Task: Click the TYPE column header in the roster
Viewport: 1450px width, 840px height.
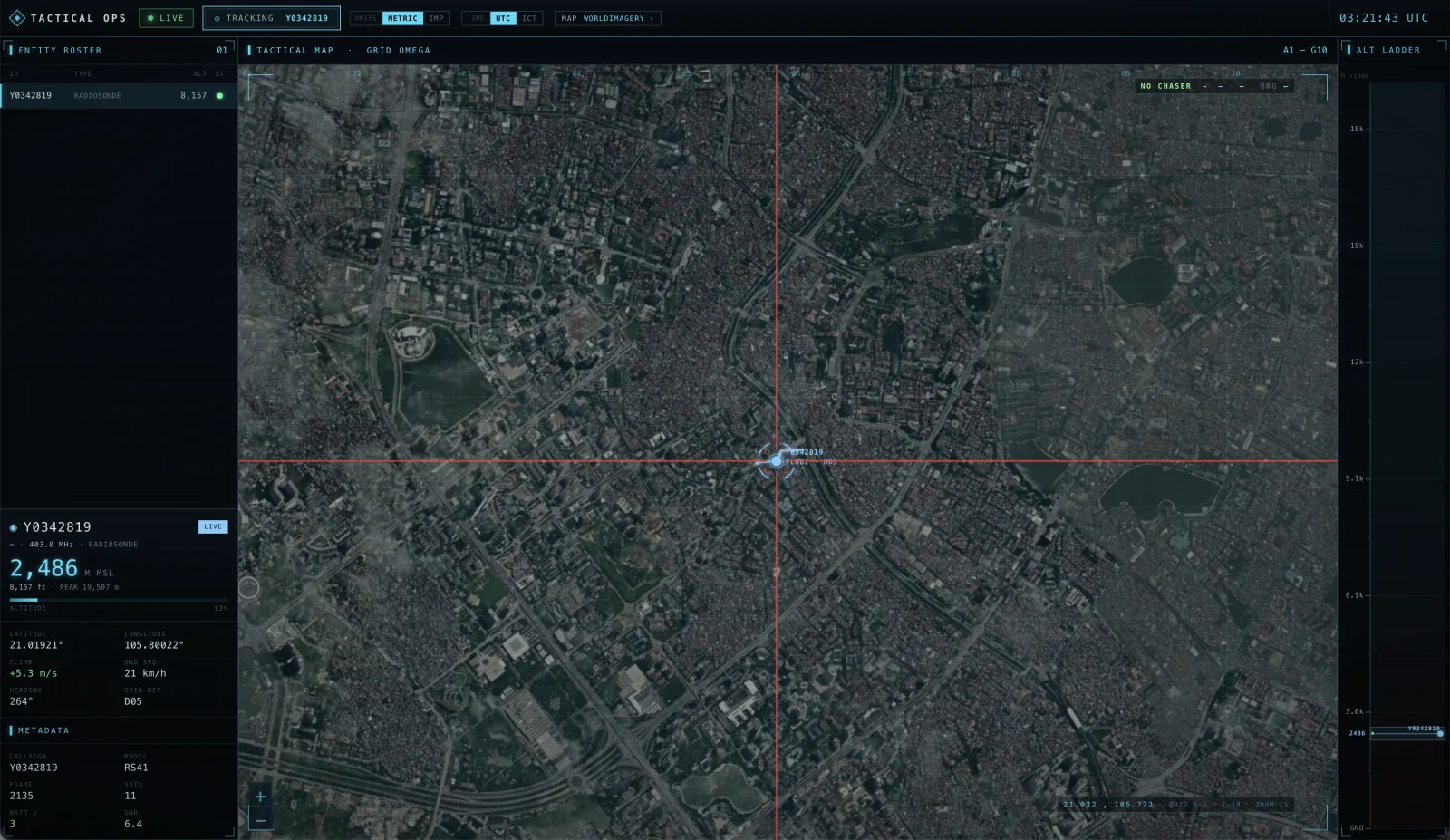Action: click(82, 73)
